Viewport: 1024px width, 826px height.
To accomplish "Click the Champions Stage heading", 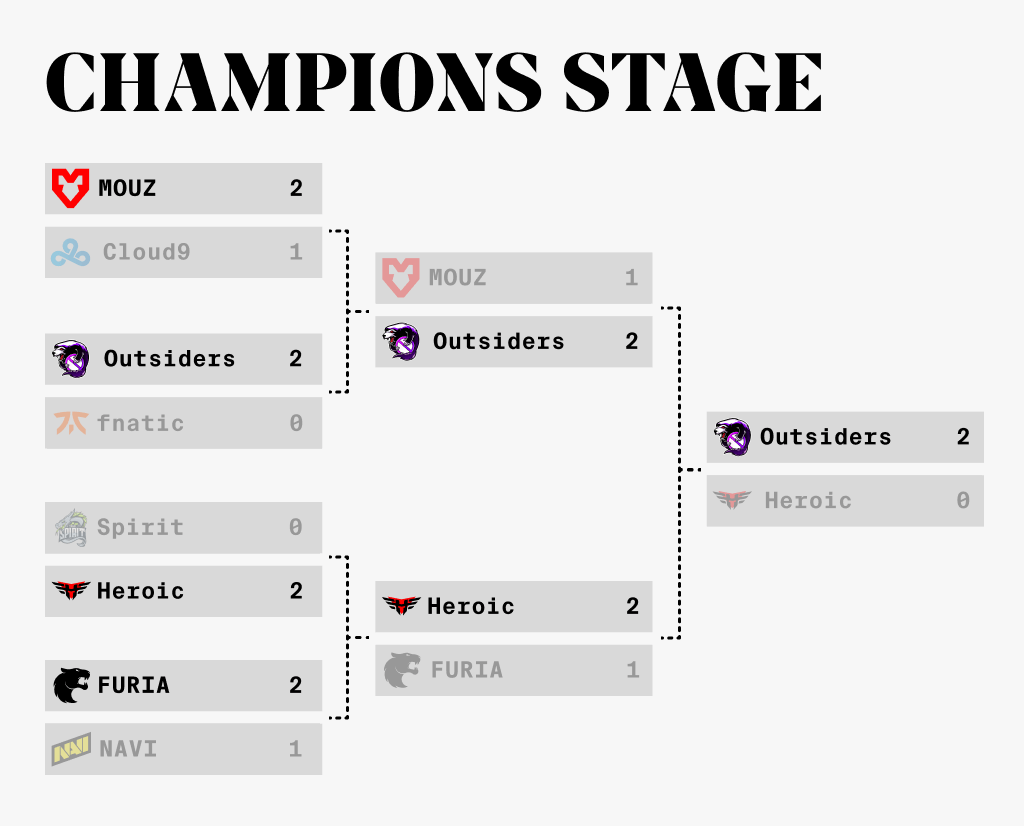I will [434, 82].
